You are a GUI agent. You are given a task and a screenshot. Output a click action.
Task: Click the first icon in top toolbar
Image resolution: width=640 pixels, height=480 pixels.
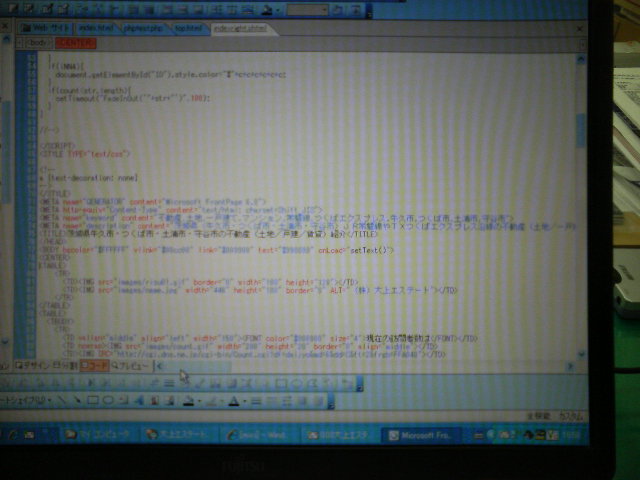click(13, 8)
